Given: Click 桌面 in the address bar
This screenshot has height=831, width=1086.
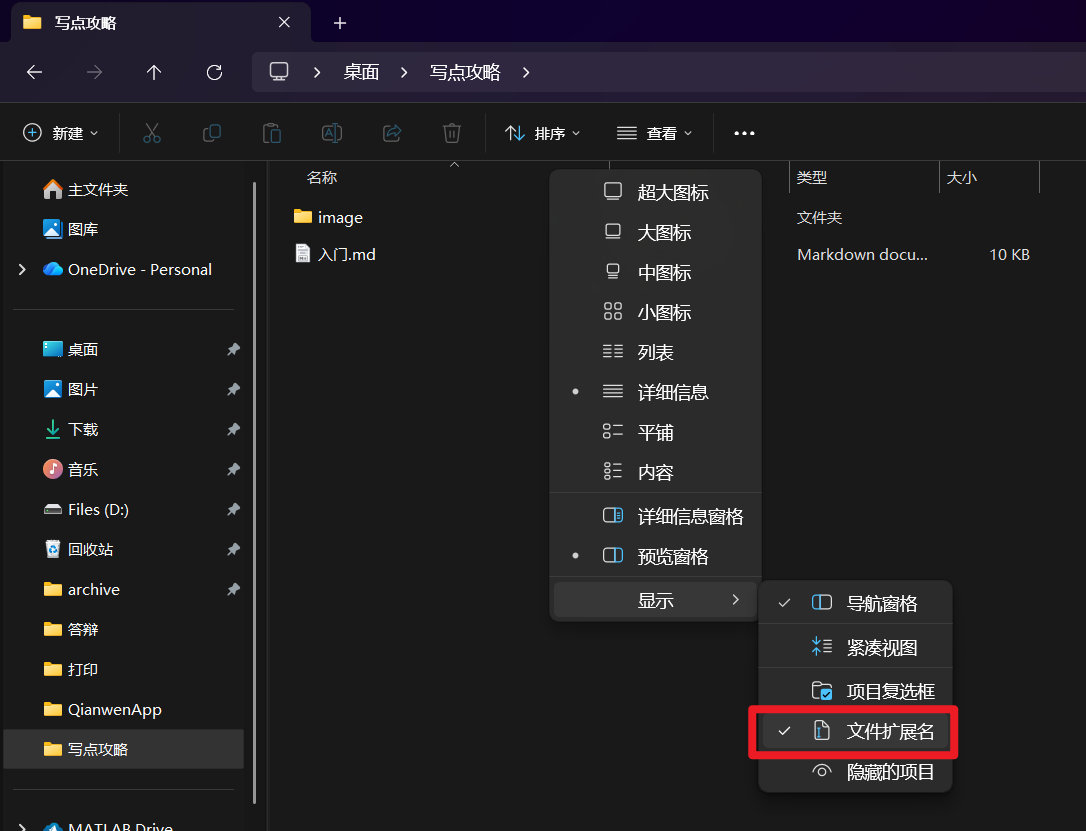Looking at the screenshot, I should pos(361,72).
